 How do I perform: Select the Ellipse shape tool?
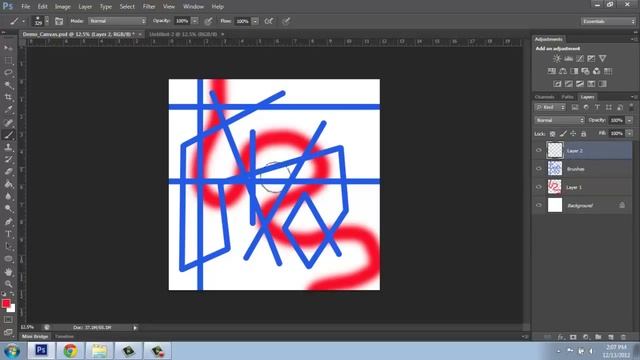[x=8, y=259]
